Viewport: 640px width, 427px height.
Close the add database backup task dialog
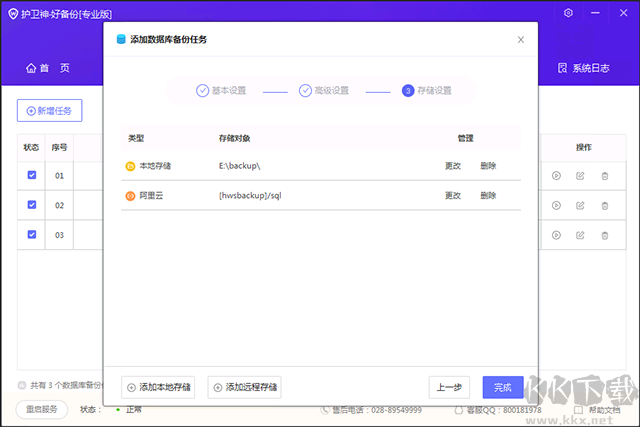click(520, 40)
